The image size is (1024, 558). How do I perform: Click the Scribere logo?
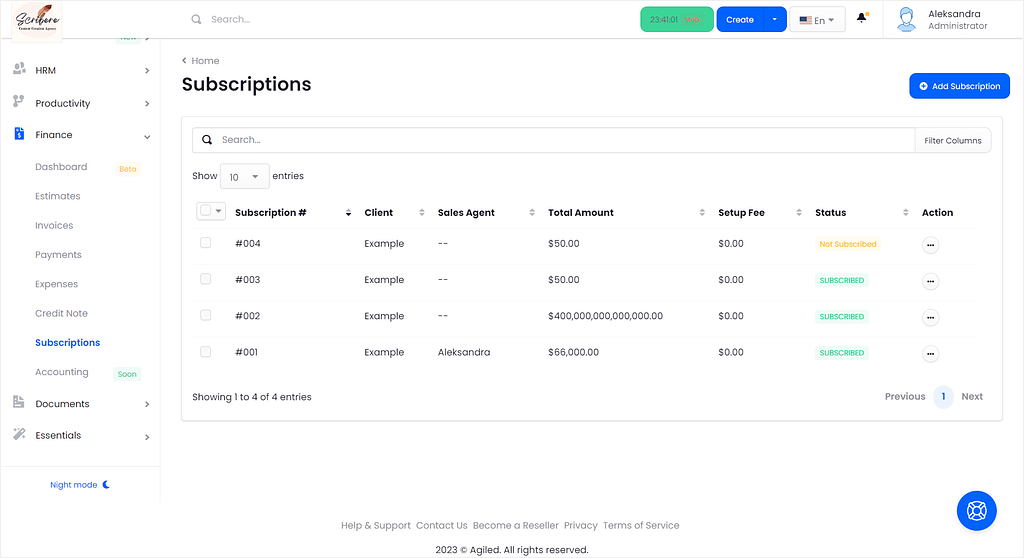37,20
